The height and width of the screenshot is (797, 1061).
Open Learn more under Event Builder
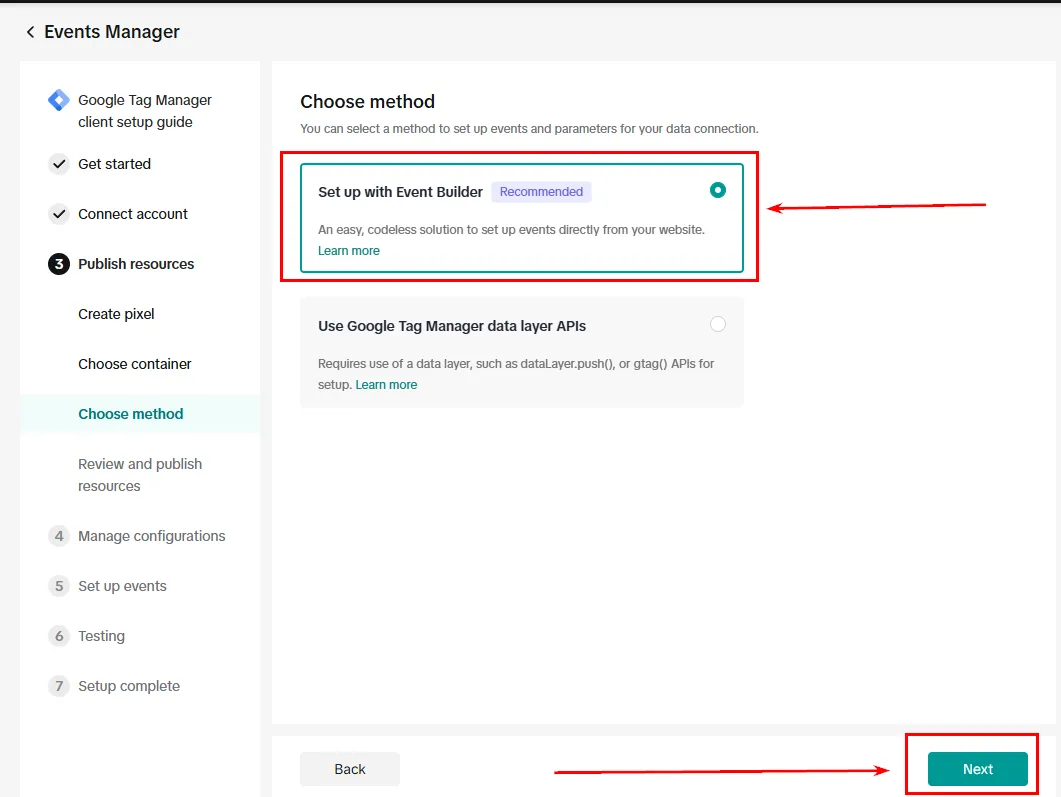pyautogui.click(x=349, y=250)
